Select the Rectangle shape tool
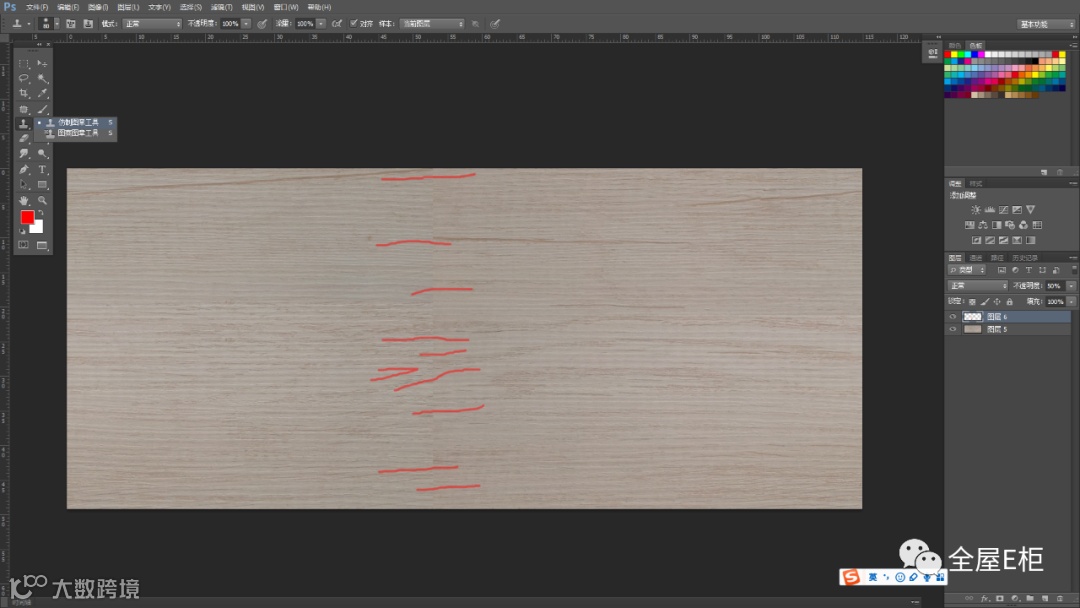The height and width of the screenshot is (608, 1080). point(42,185)
